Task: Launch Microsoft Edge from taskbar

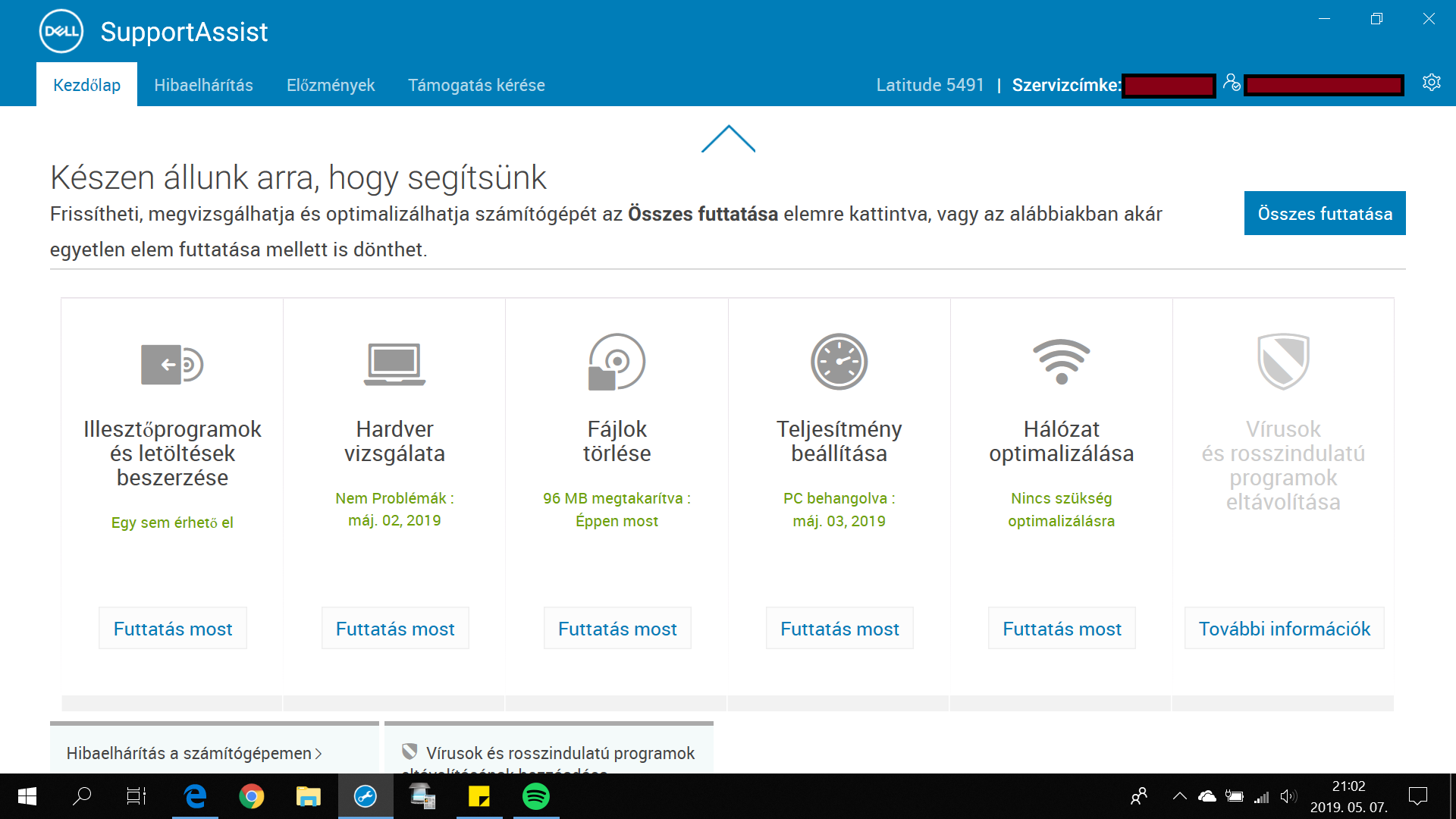Action: pyautogui.click(x=195, y=796)
